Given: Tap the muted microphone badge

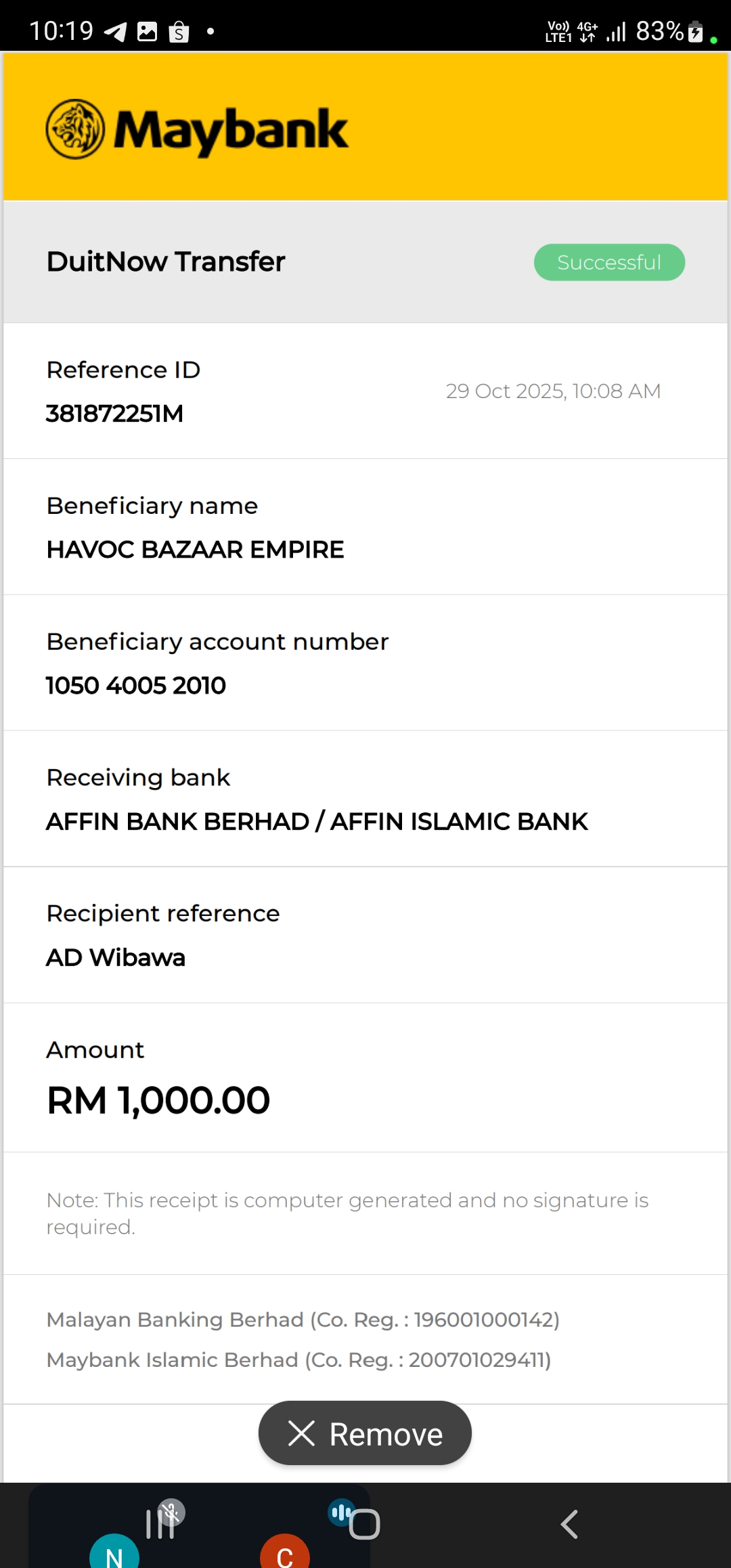Looking at the screenshot, I should point(172,1512).
